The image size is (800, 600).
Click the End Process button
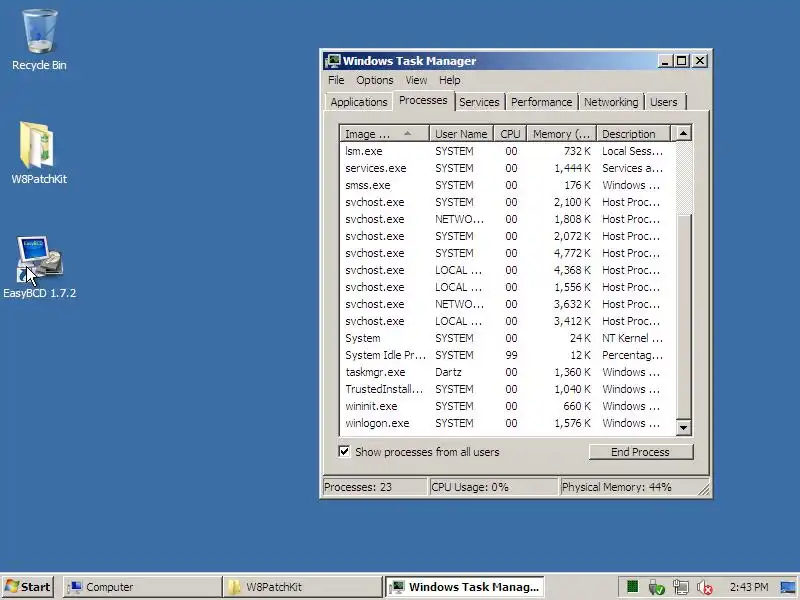[640, 452]
